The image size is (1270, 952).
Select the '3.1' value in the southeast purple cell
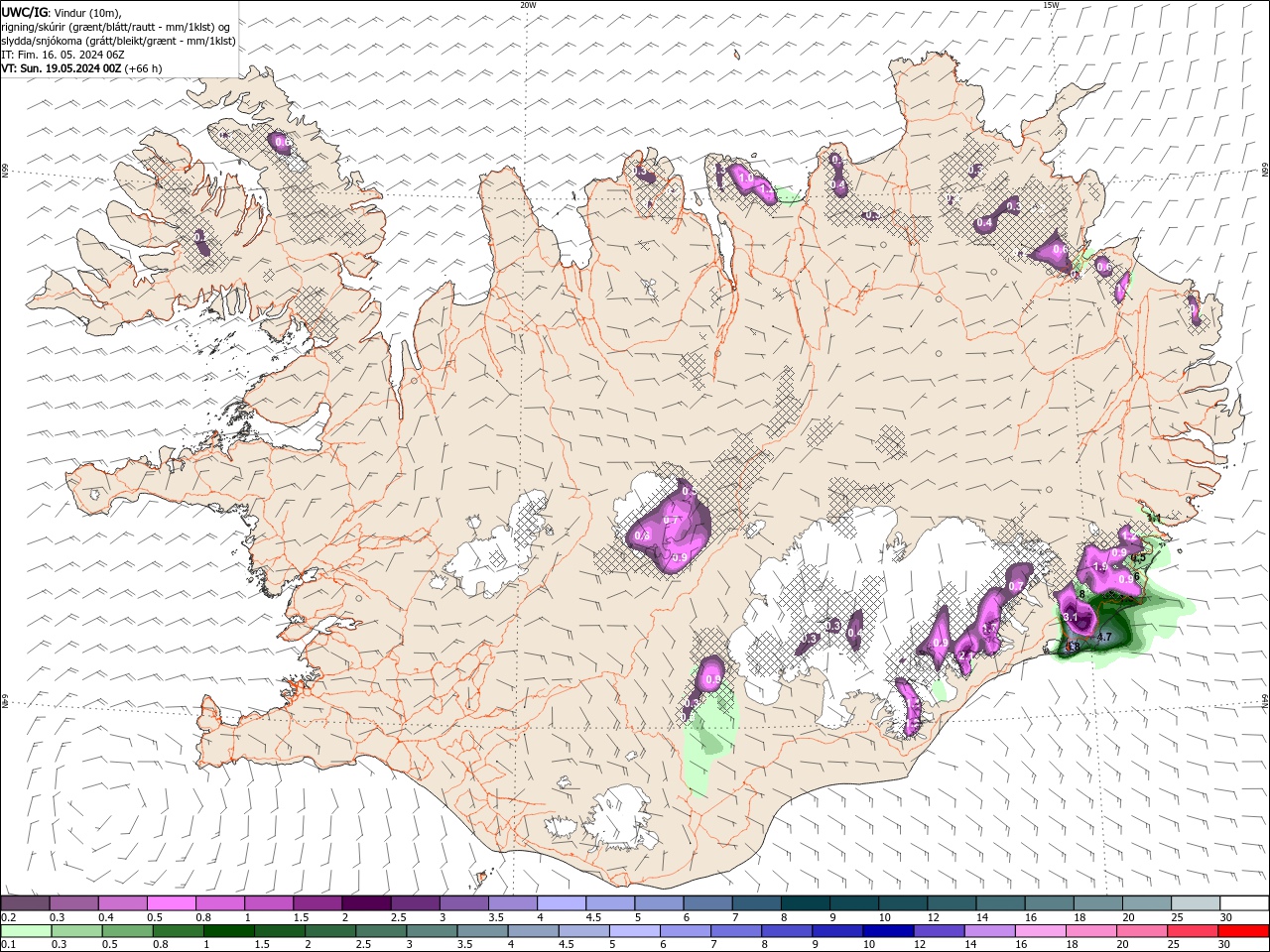click(x=1071, y=617)
